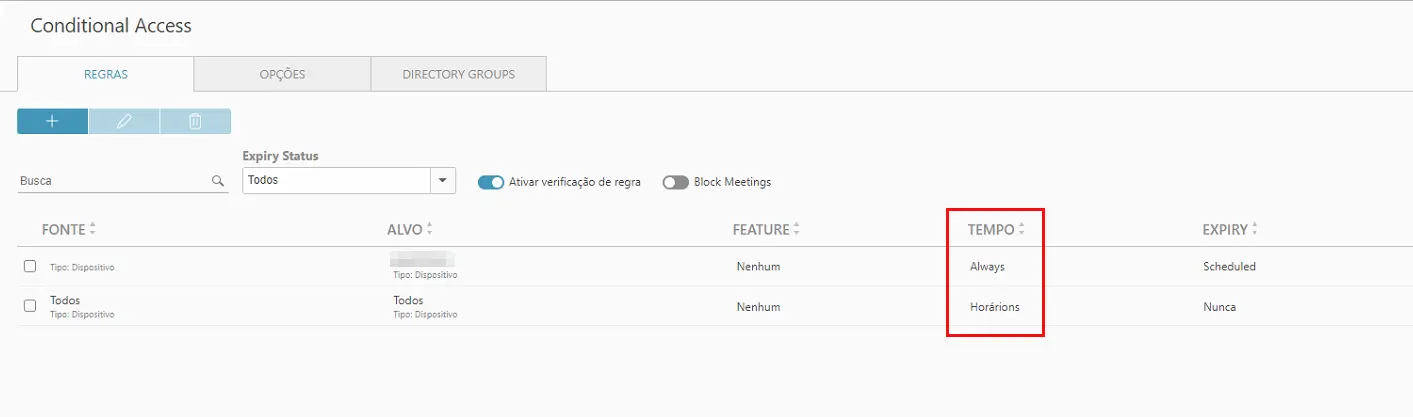Sort rules by TEMPO column arrows
Screen dimensions: 1413x417
click(x=1022, y=229)
